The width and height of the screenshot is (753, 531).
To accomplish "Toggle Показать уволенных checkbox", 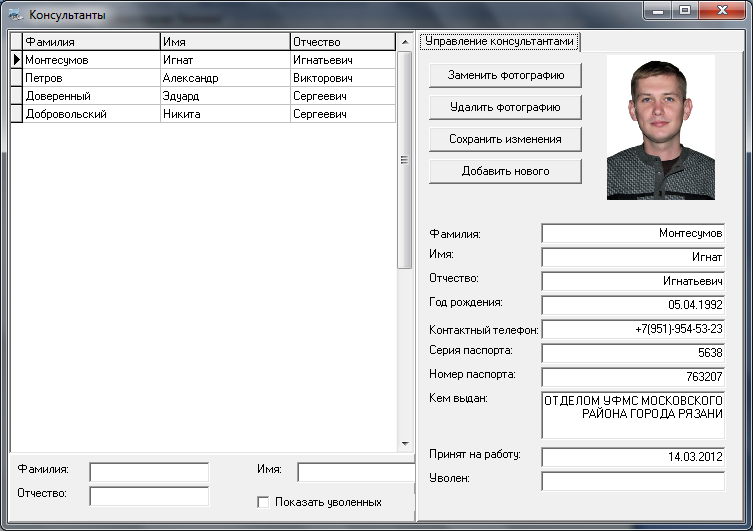I will click(263, 502).
